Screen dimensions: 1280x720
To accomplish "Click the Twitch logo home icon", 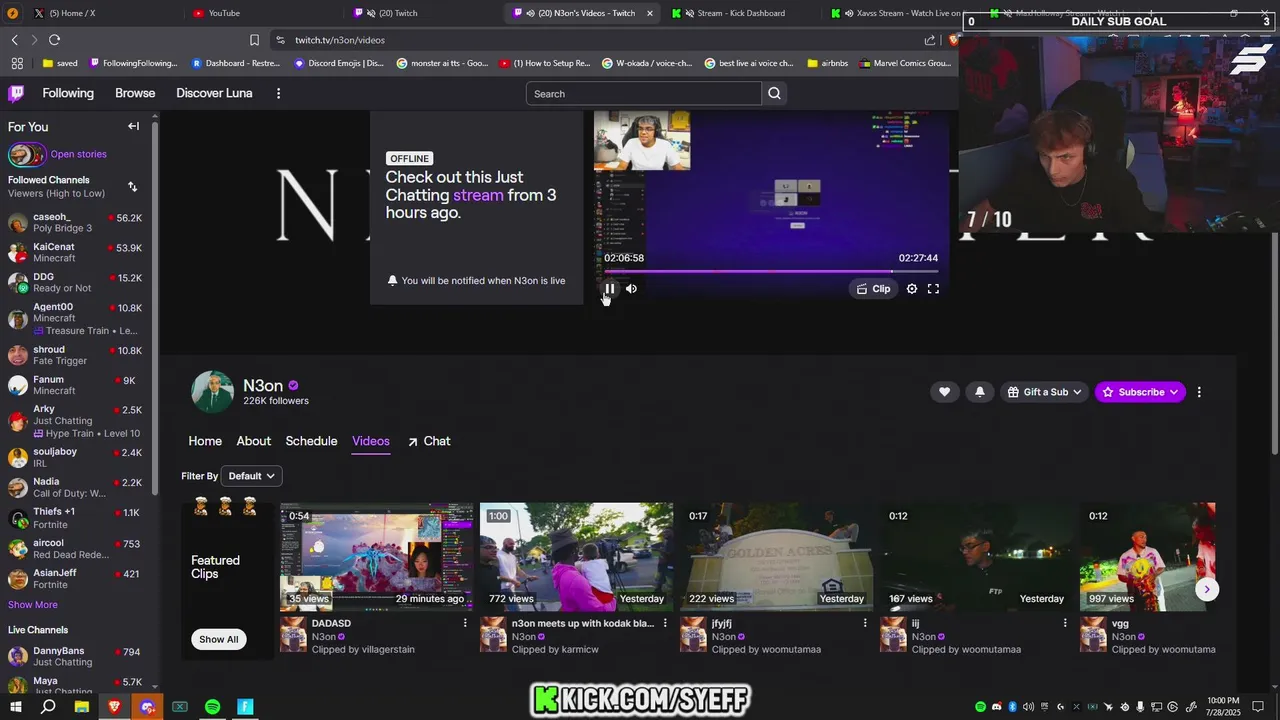I will [16, 93].
